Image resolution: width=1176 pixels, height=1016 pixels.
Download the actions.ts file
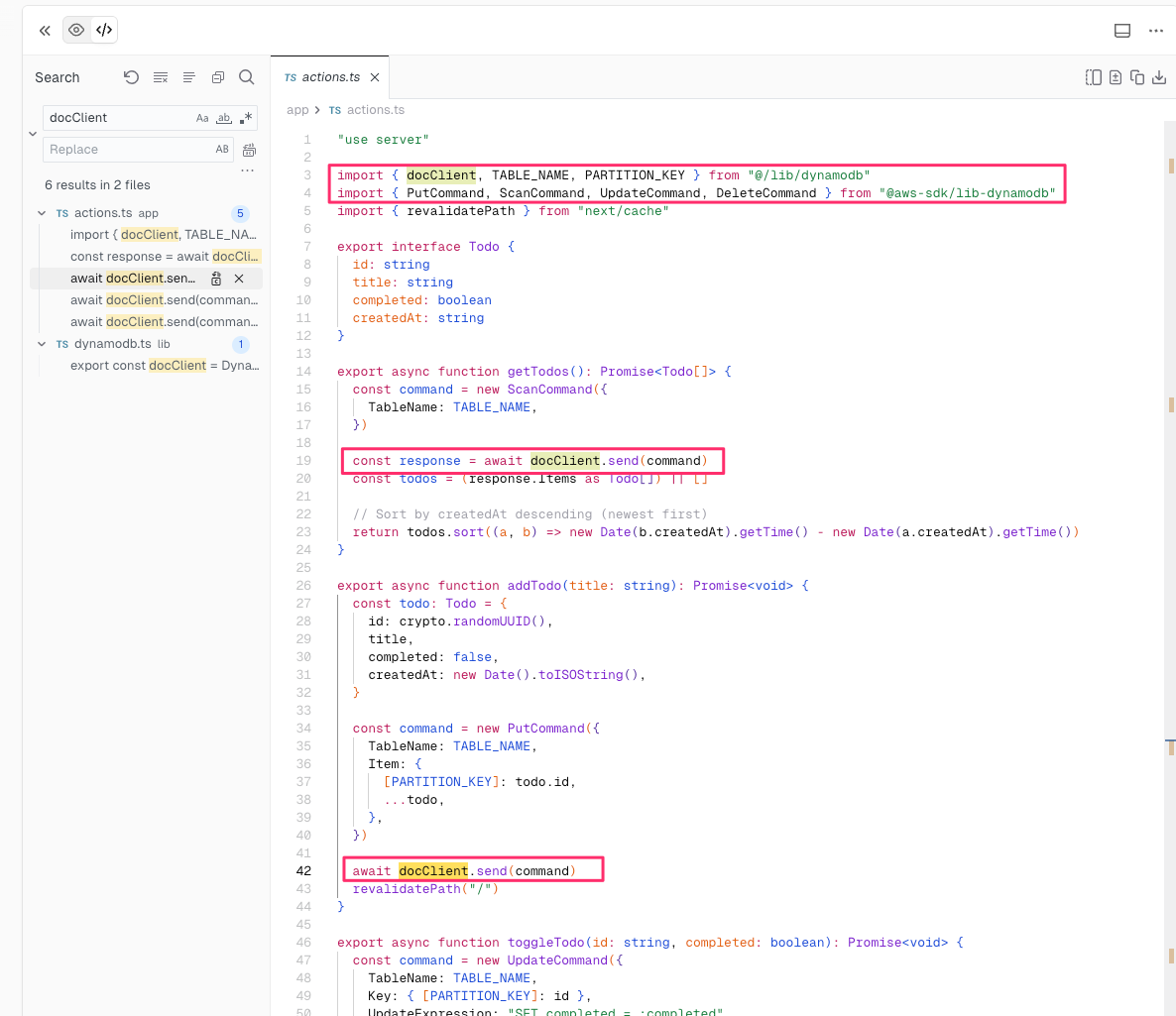[1159, 77]
